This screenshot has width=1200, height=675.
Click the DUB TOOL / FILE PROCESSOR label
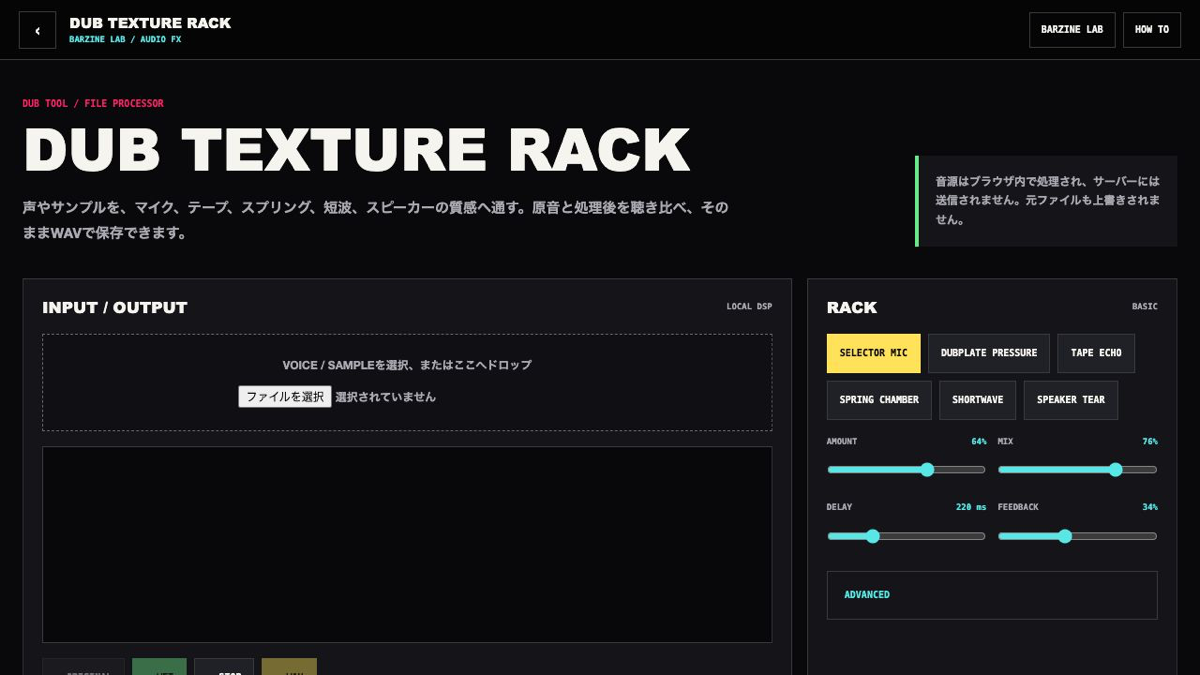tap(93, 103)
